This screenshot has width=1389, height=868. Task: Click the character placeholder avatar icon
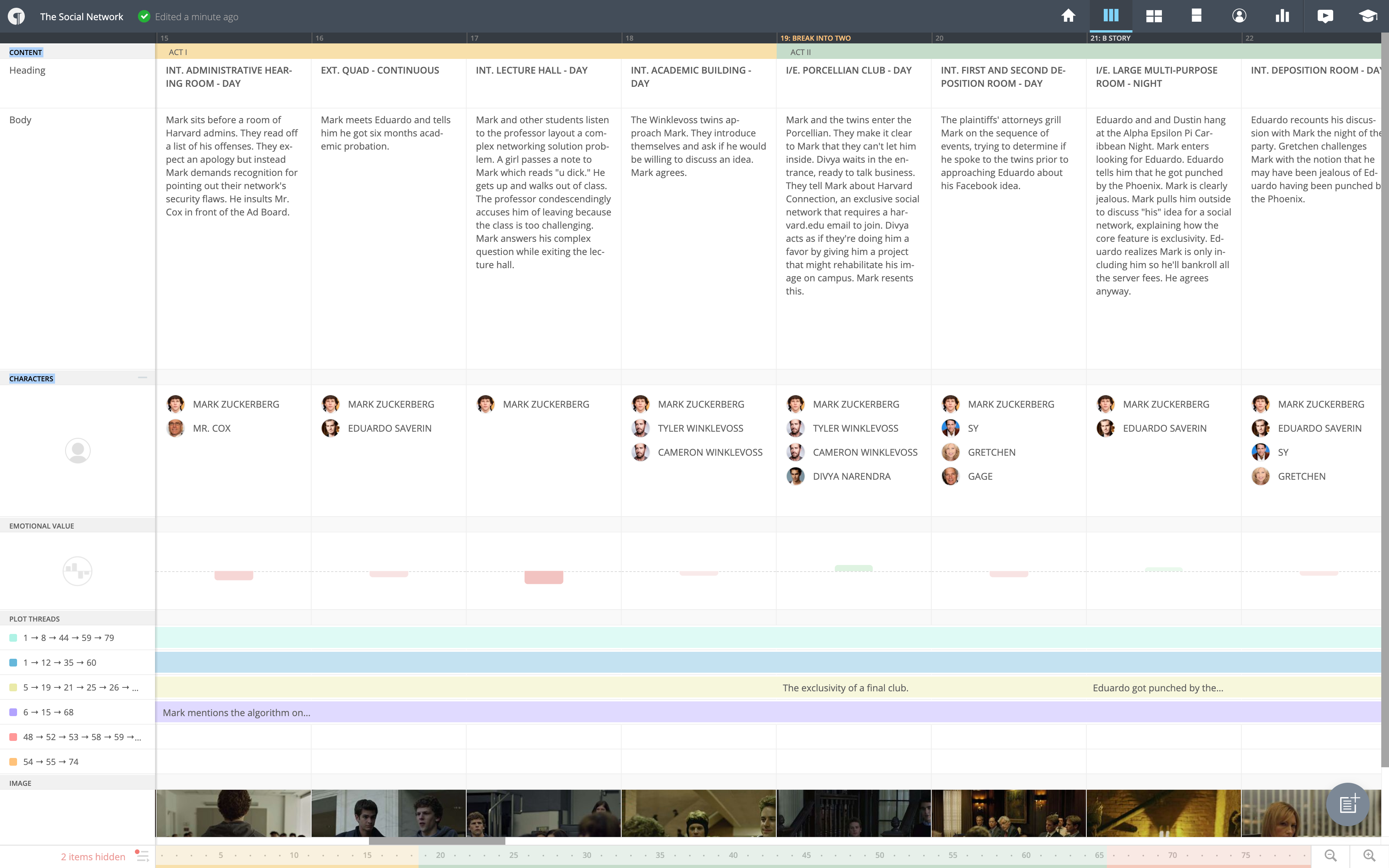point(78,451)
